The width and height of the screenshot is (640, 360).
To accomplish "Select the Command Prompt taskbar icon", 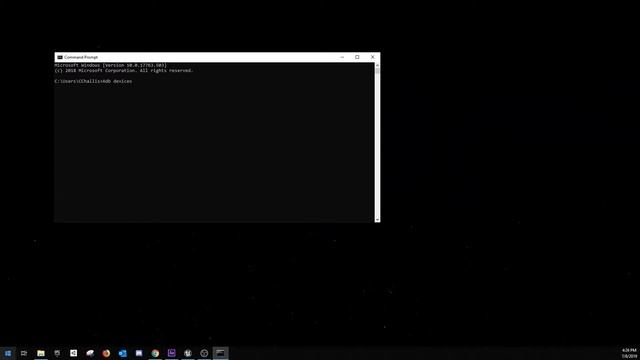I will pyautogui.click(x=220, y=353).
